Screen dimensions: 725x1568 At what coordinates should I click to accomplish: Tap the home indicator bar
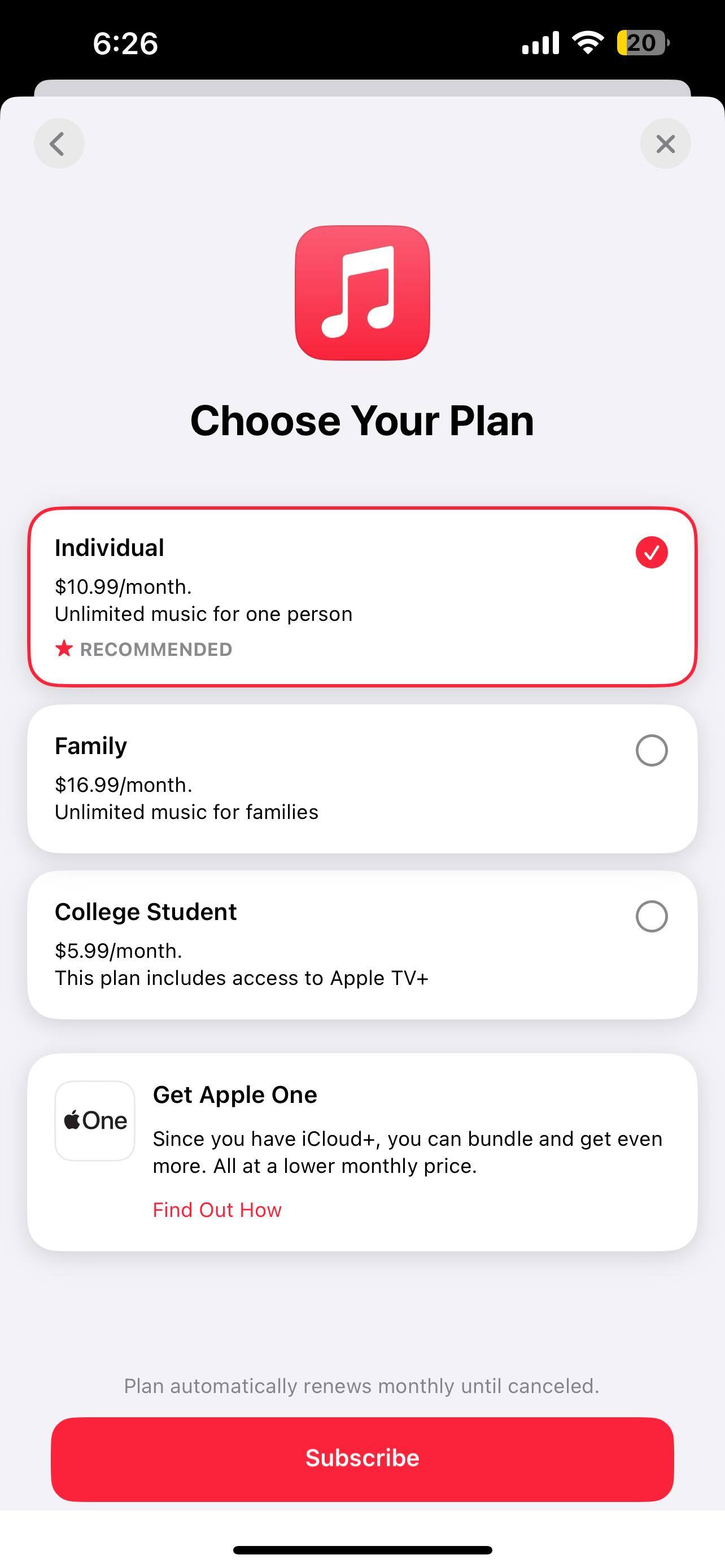pos(362,1550)
